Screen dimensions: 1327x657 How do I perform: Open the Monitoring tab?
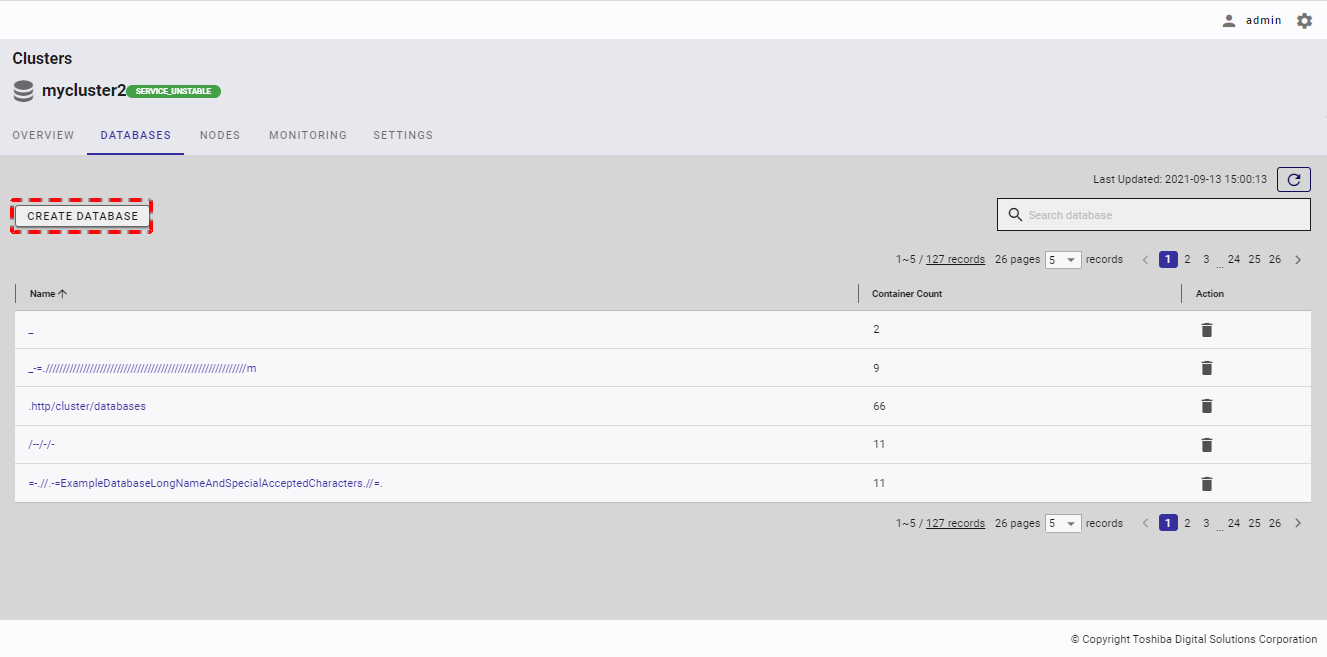308,135
